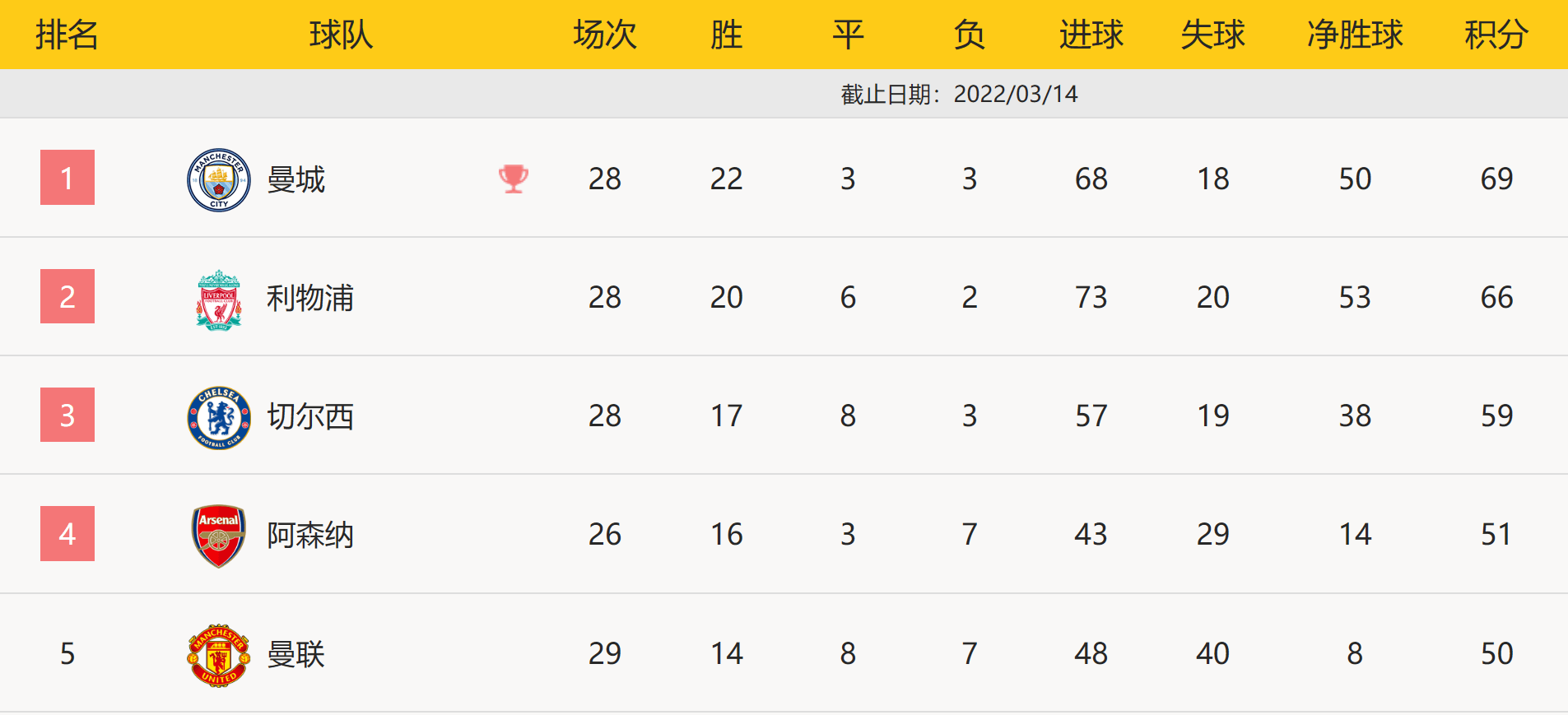Click the Chelsea club crest
This screenshot has width=1568, height=715.
tap(218, 417)
